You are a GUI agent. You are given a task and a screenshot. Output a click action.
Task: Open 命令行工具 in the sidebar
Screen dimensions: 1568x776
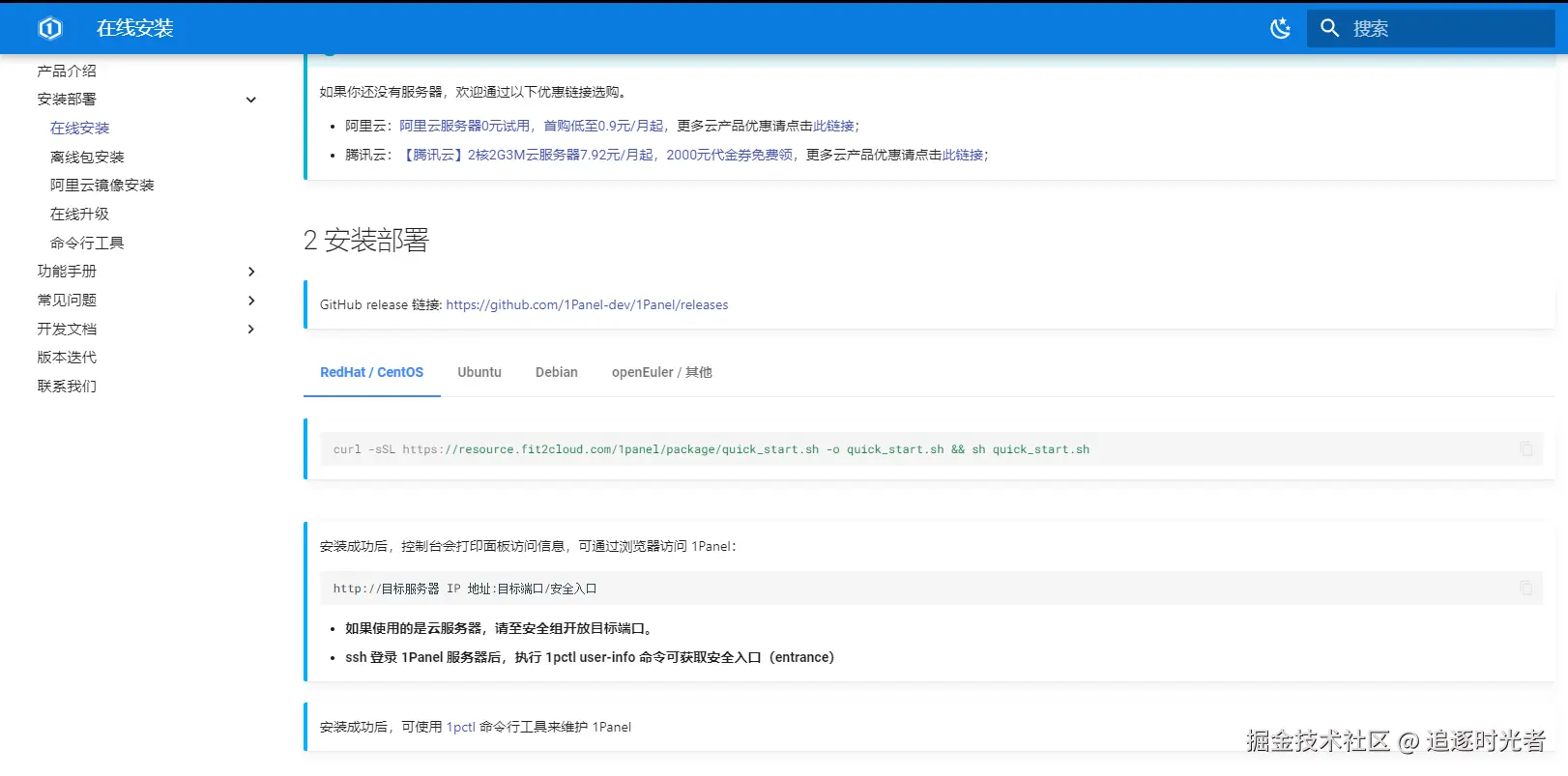(x=87, y=243)
